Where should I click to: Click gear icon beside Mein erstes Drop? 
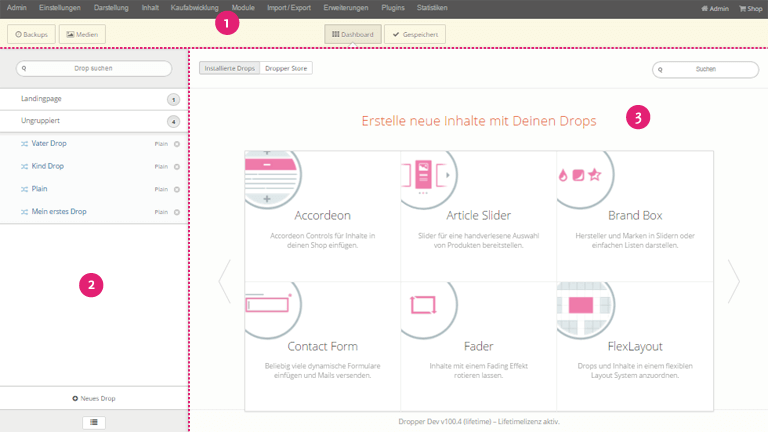(x=177, y=212)
